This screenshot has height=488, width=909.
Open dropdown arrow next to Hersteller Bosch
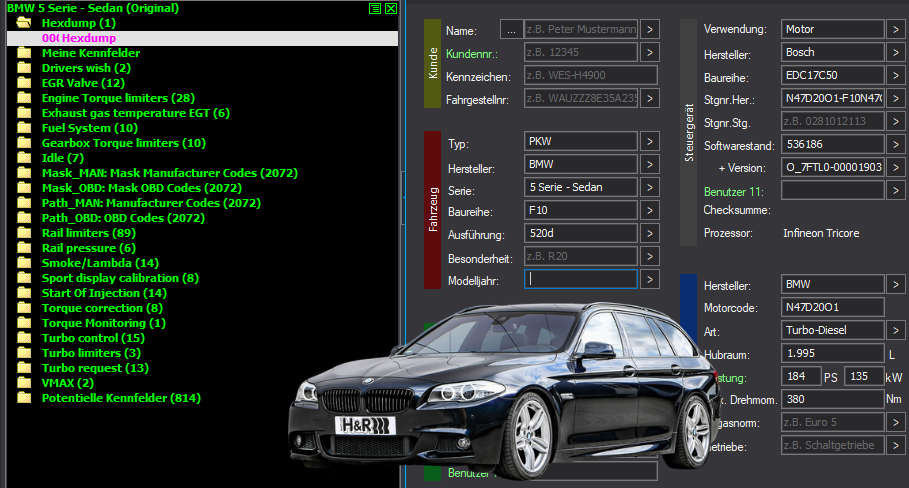tap(896, 52)
